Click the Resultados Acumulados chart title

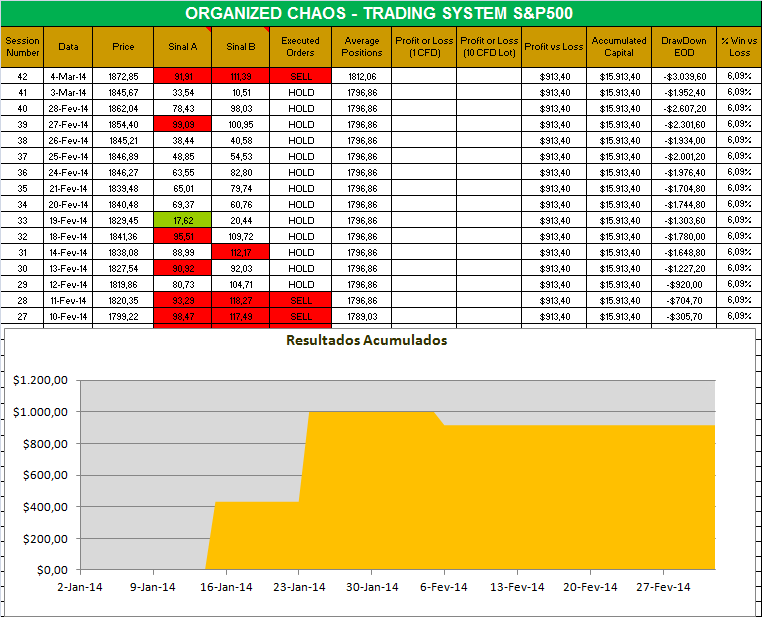[x=366, y=340]
